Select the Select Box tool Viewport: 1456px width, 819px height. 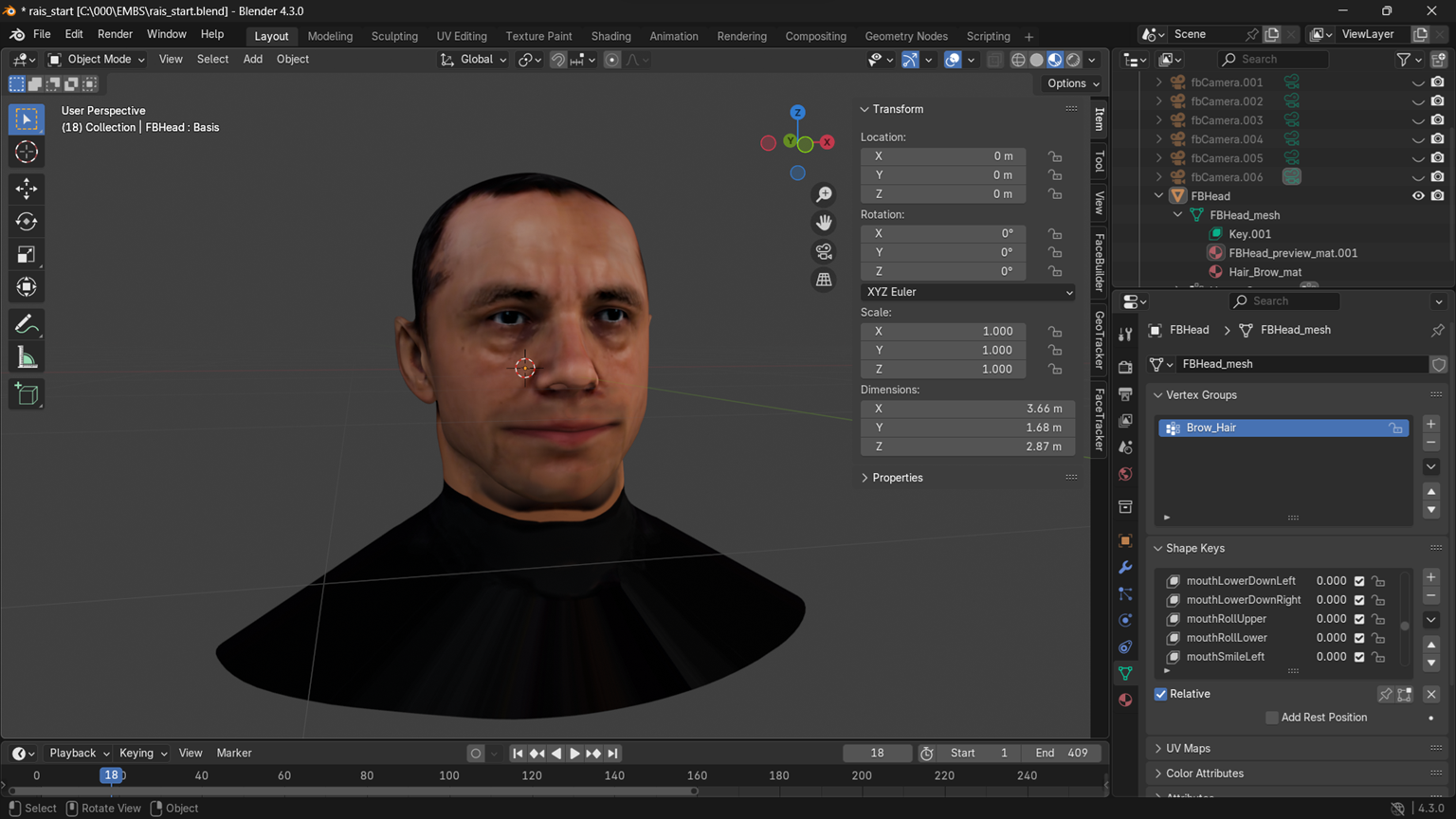coord(27,118)
